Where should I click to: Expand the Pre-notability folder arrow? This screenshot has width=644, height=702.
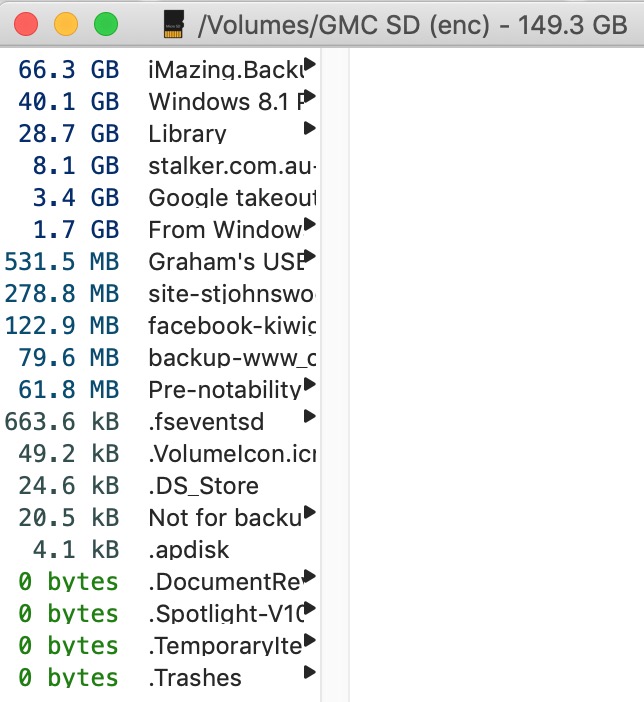click(310, 385)
